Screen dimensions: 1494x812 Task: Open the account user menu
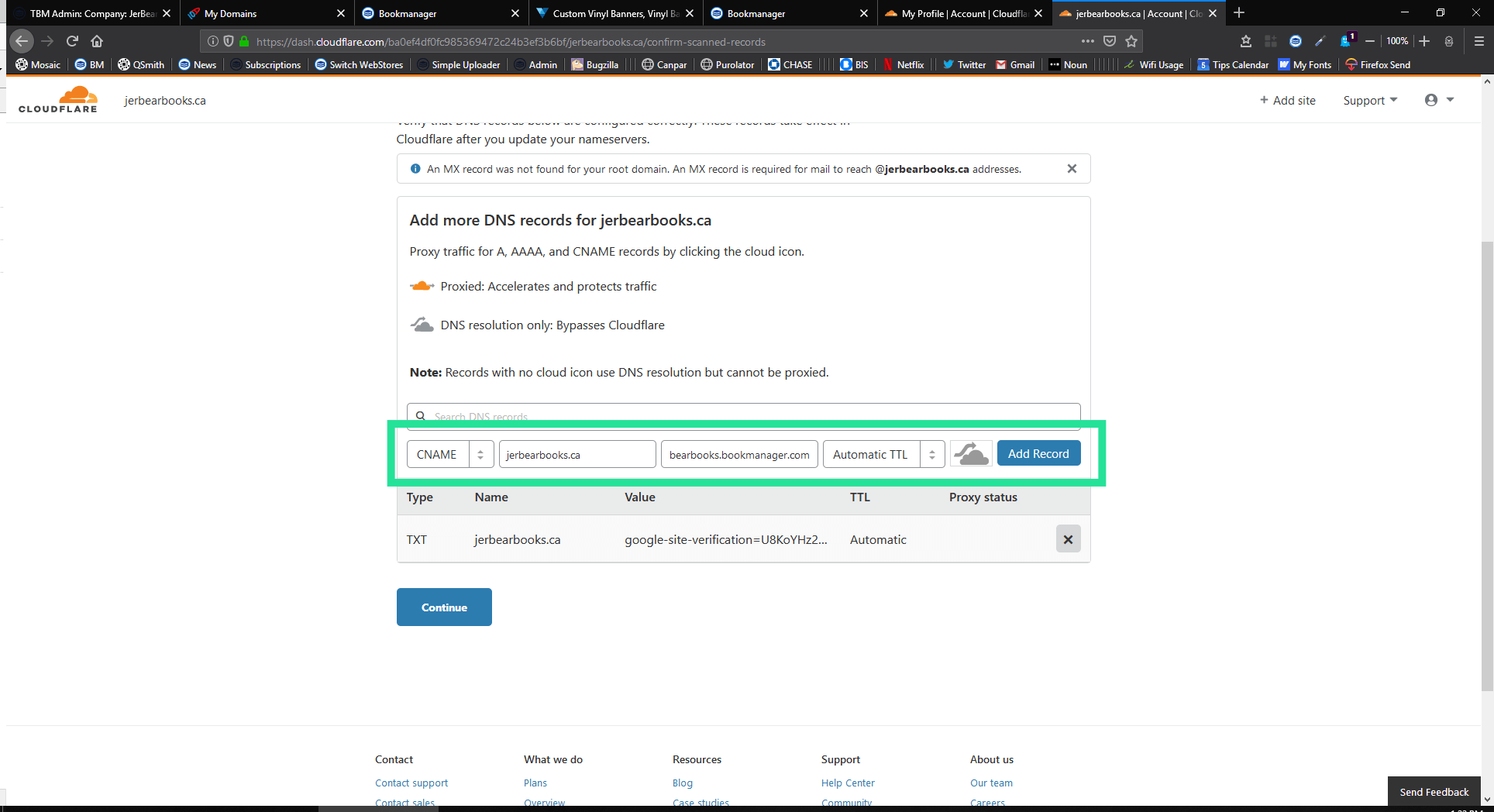click(x=1438, y=100)
